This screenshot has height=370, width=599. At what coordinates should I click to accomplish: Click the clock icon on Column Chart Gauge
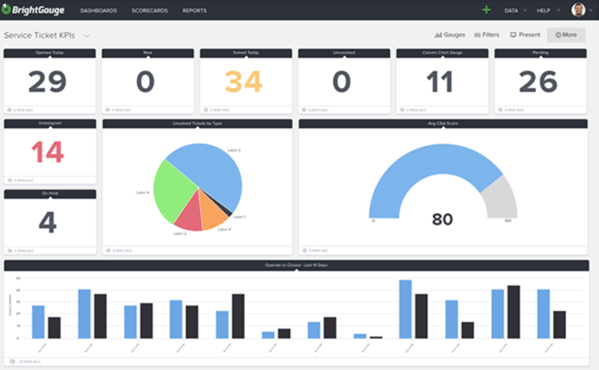402,110
